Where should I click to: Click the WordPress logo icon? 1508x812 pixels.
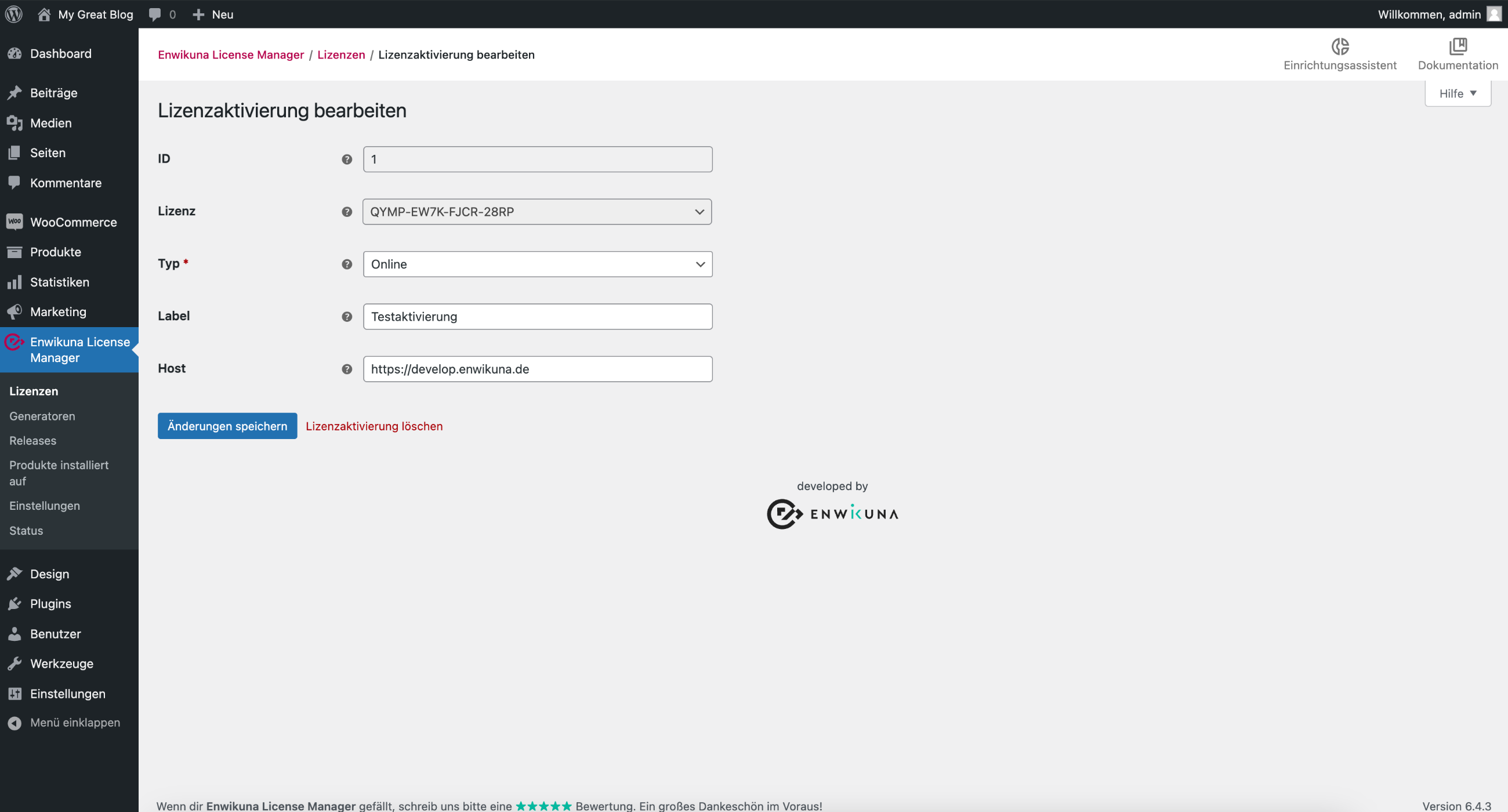(x=14, y=14)
